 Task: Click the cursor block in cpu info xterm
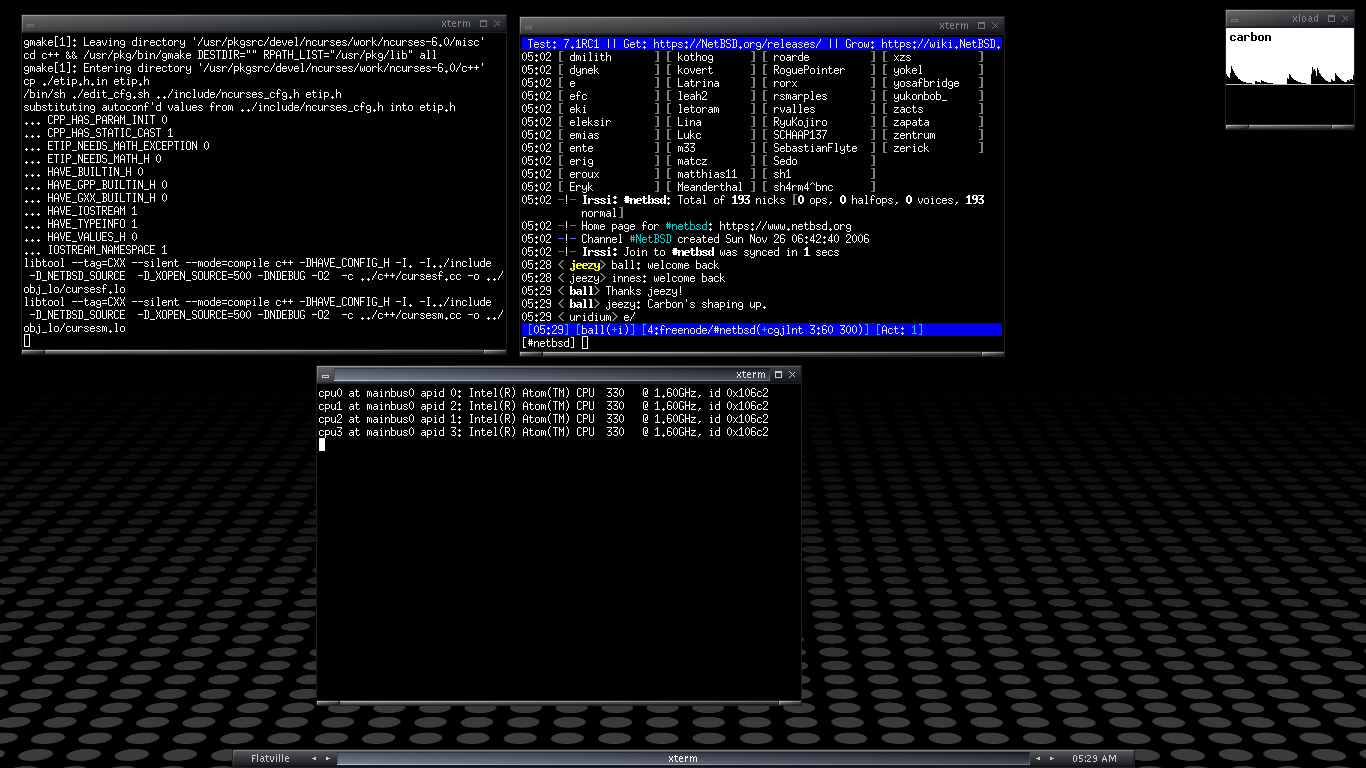[321, 445]
